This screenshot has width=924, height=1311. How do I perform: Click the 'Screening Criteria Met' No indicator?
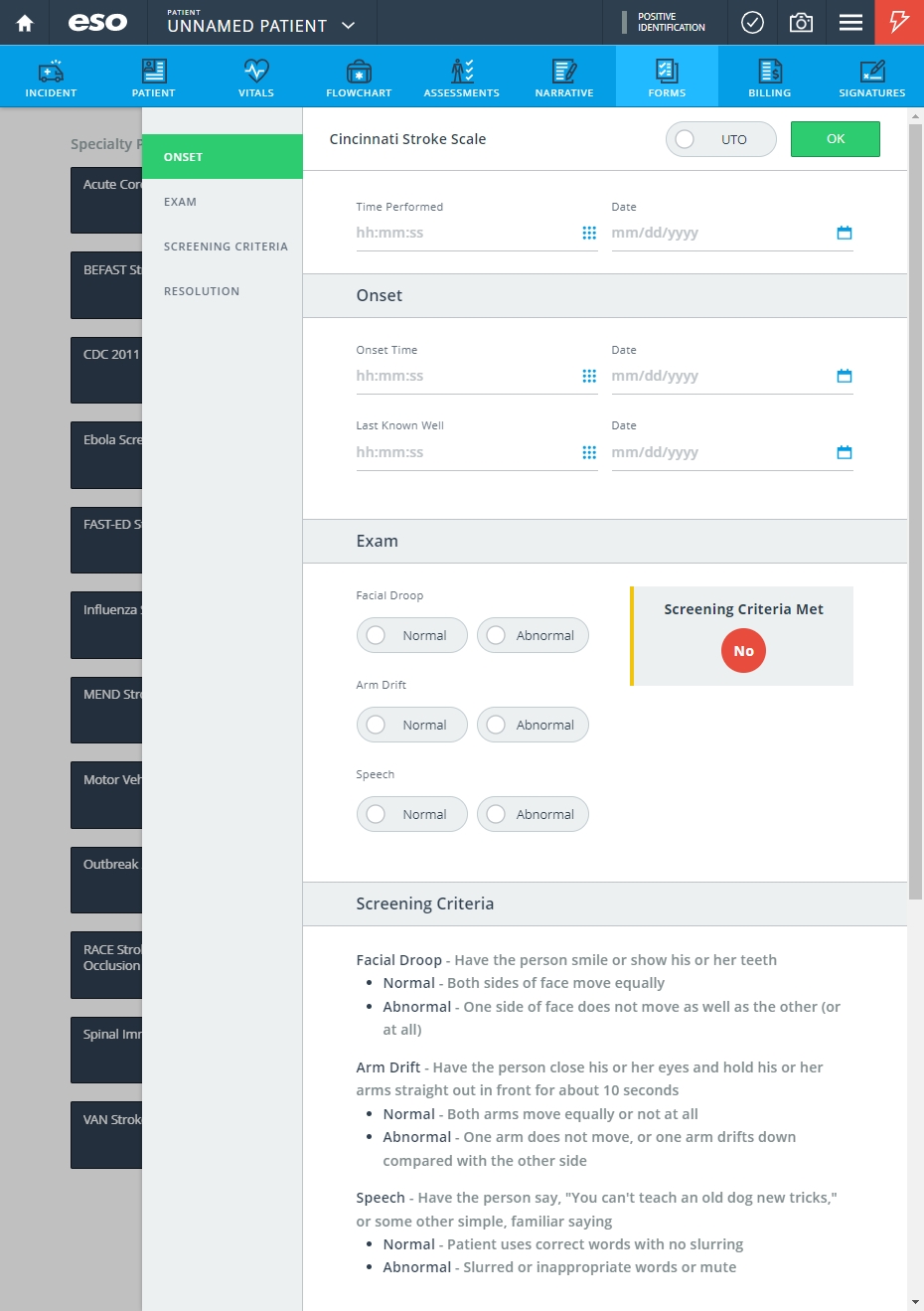743,651
